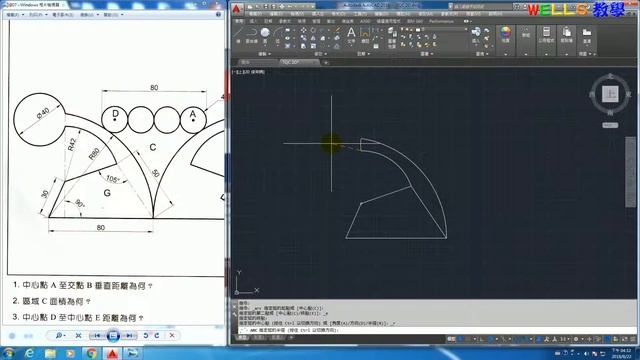Select the Dimension tool in Annotation panel
Image resolution: width=640 pixels, height=360 pixels.
(x=365, y=35)
